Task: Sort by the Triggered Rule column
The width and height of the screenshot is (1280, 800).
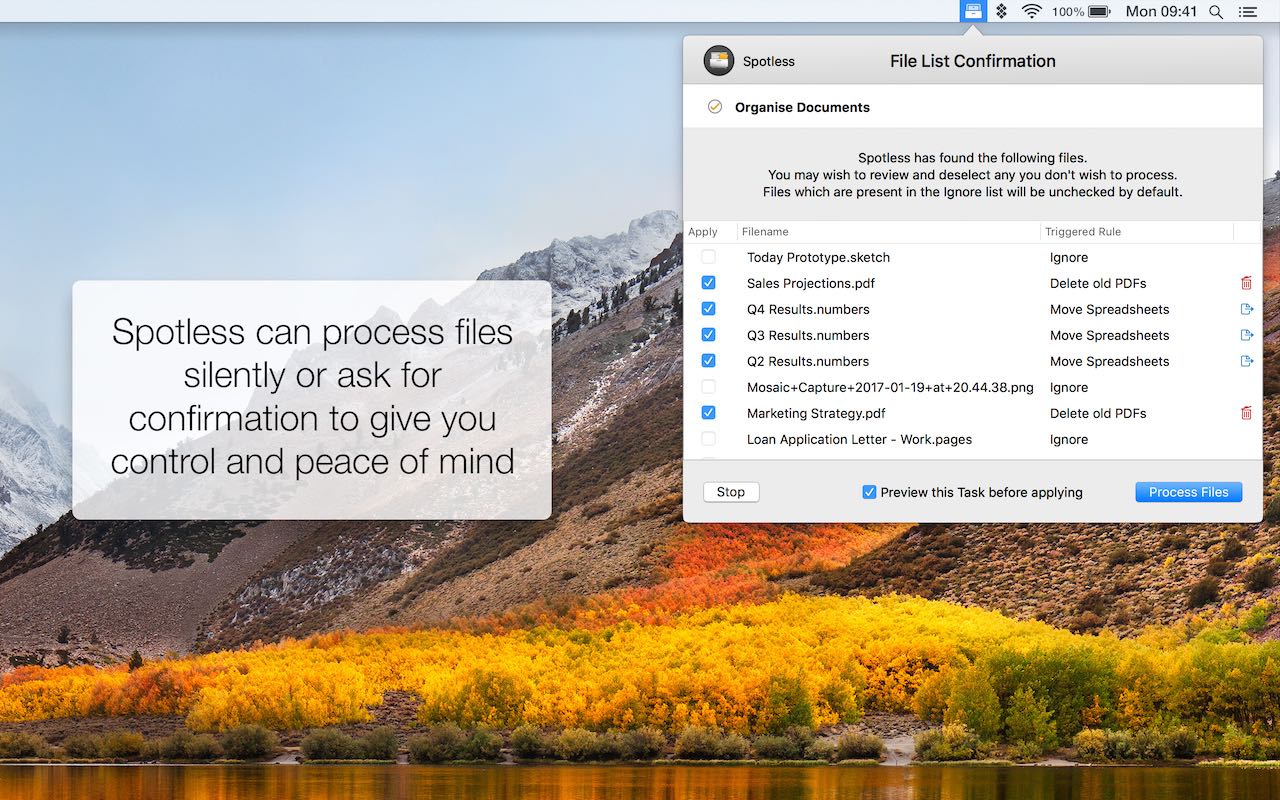Action: [1083, 231]
